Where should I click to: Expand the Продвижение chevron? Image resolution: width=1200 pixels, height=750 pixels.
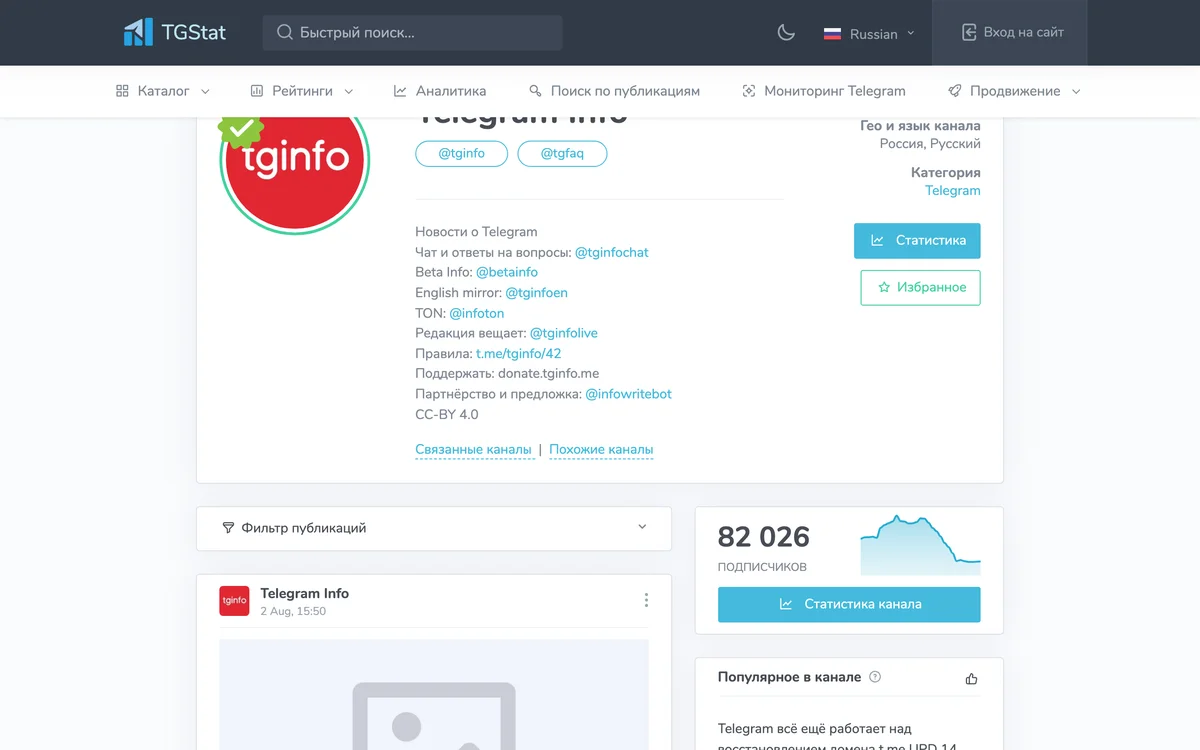tap(1076, 91)
